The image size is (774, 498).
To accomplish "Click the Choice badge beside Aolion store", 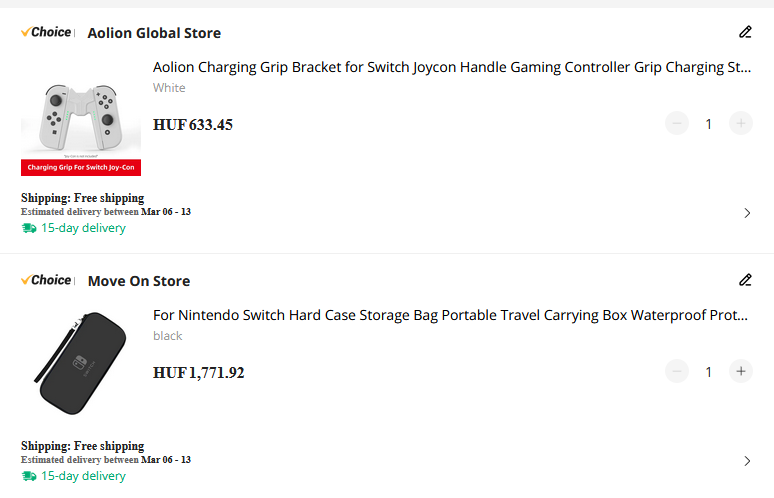I will pos(46,32).
